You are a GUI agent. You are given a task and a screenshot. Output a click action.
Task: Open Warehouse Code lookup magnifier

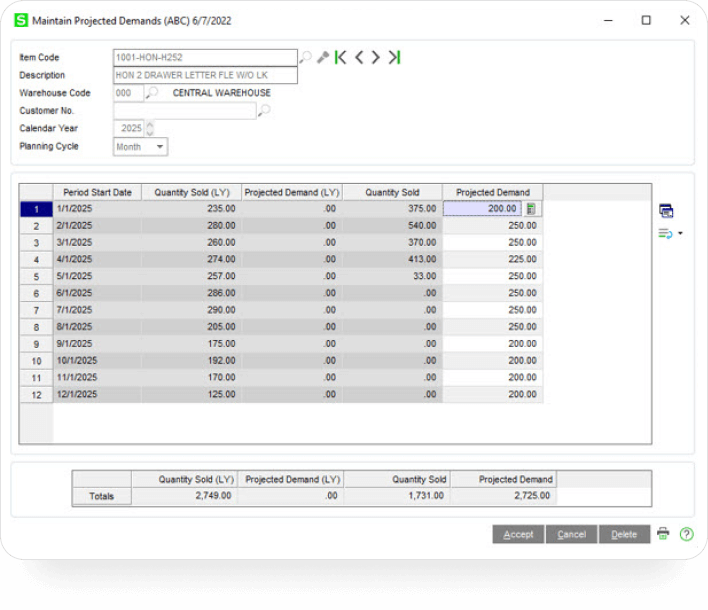pyautogui.click(x=153, y=93)
